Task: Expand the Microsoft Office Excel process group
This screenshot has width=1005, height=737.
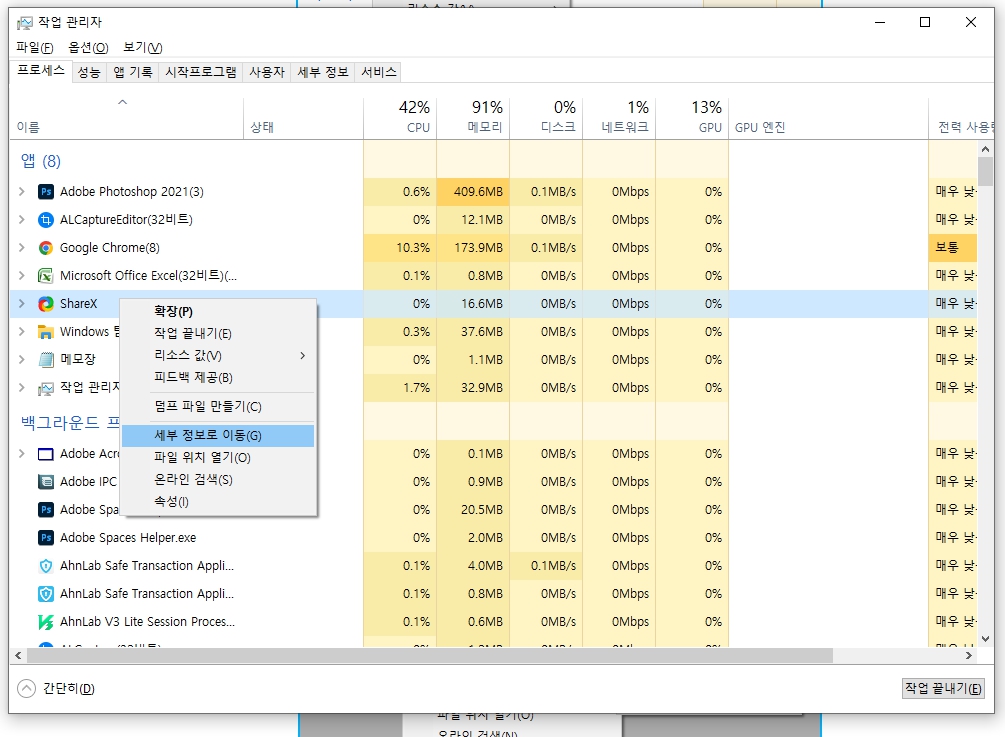Action: tap(22, 276)
